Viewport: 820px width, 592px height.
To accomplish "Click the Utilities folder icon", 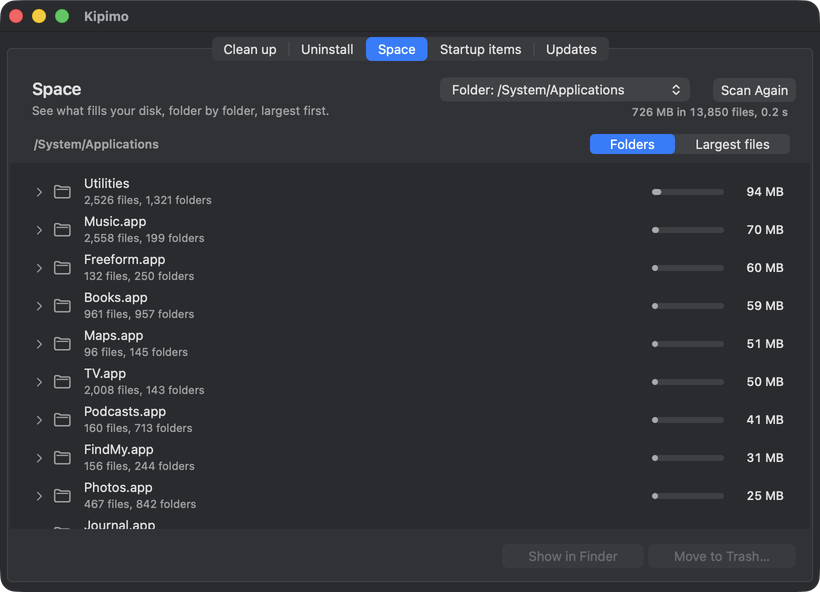I will click(62, 192).
